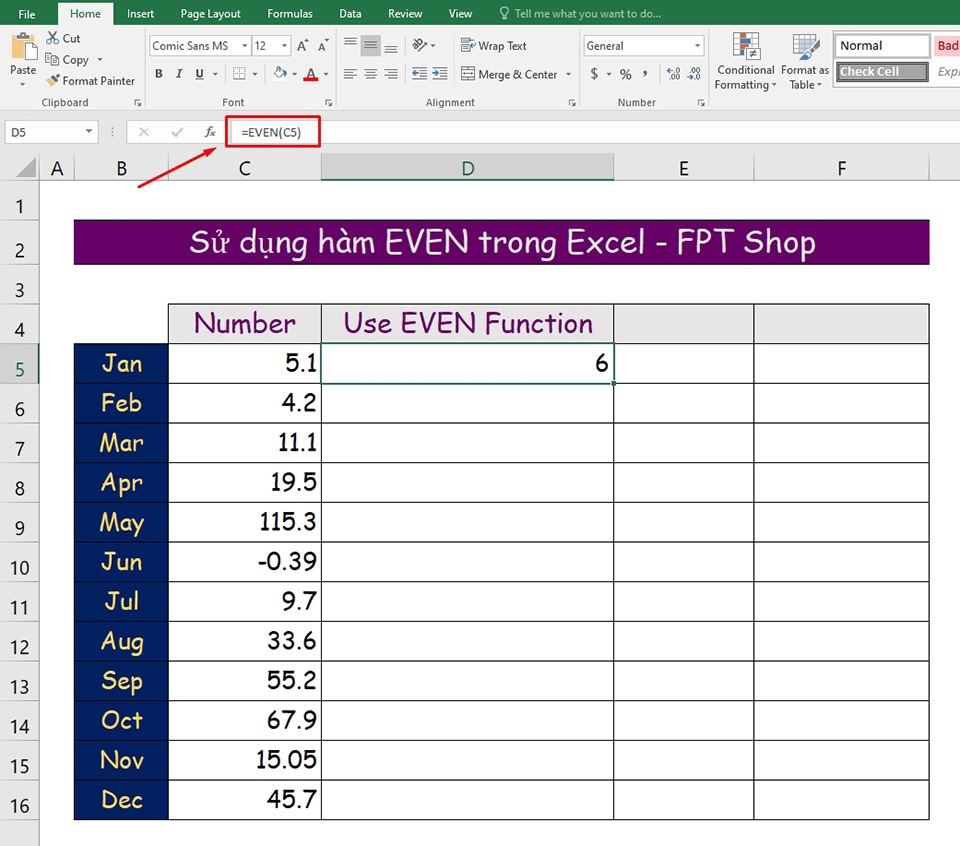The image size is (960, 846).
Task: Expand the Underline style arrow
Action: pos(216,74)
